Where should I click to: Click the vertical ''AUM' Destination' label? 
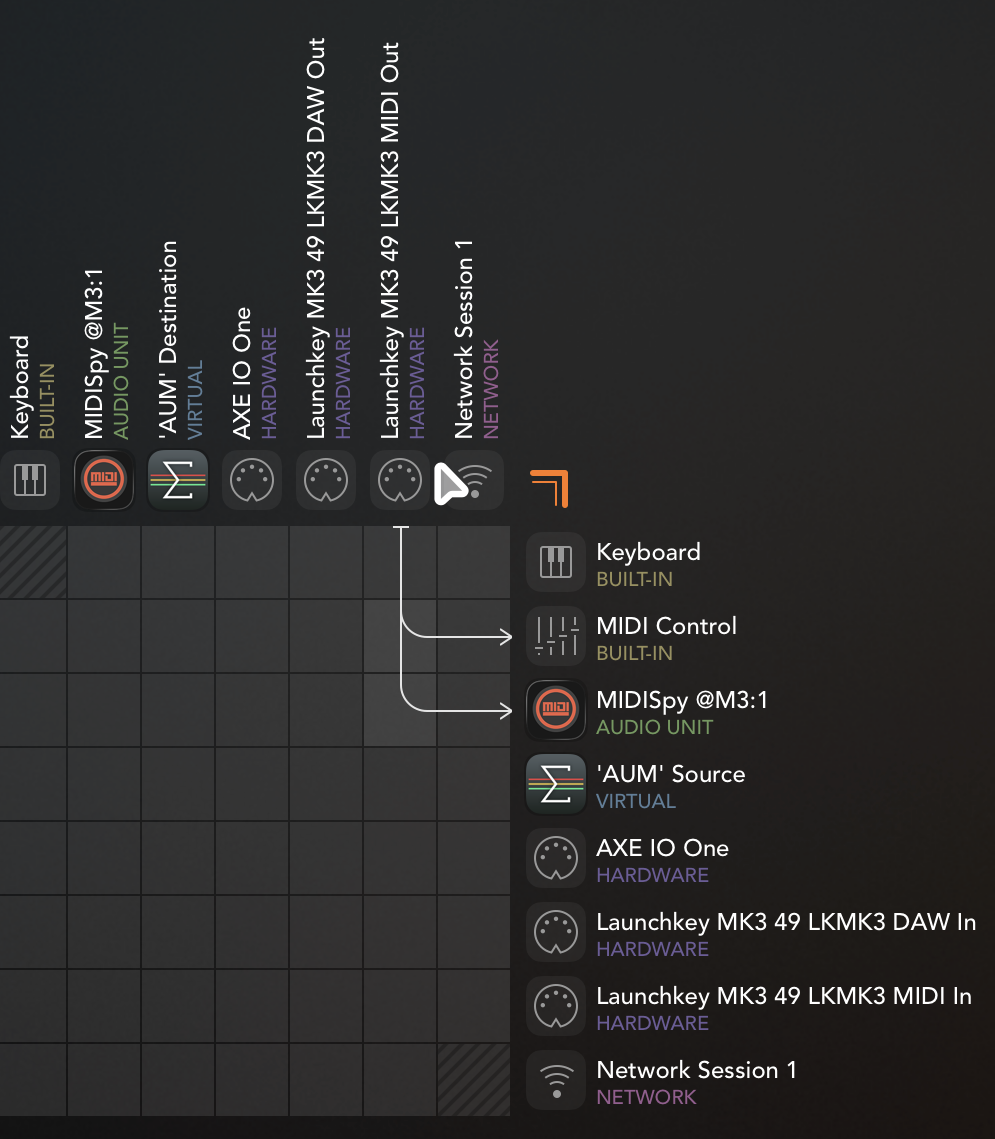[168, 340]
